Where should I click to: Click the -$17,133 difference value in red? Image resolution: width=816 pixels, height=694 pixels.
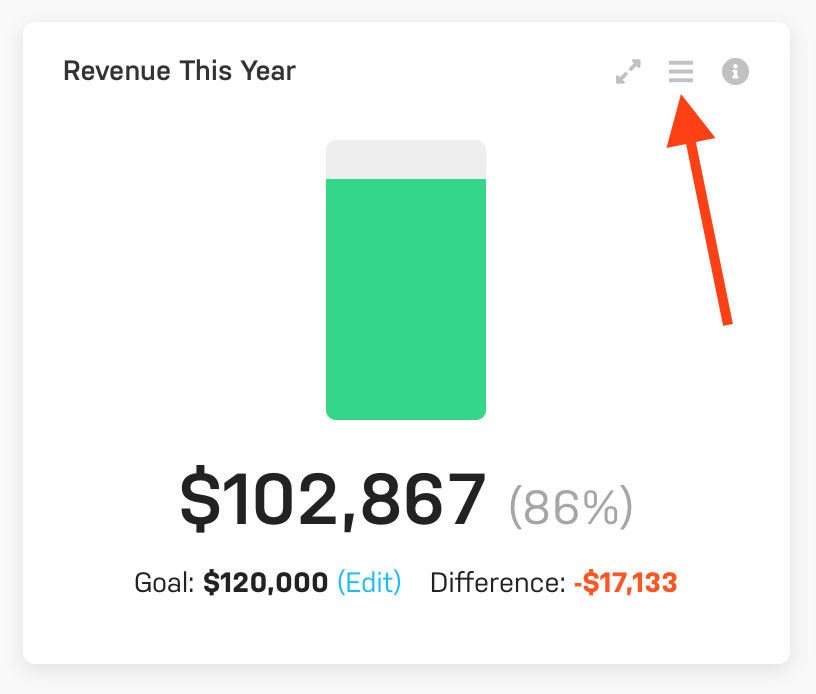tap(626, 582)
